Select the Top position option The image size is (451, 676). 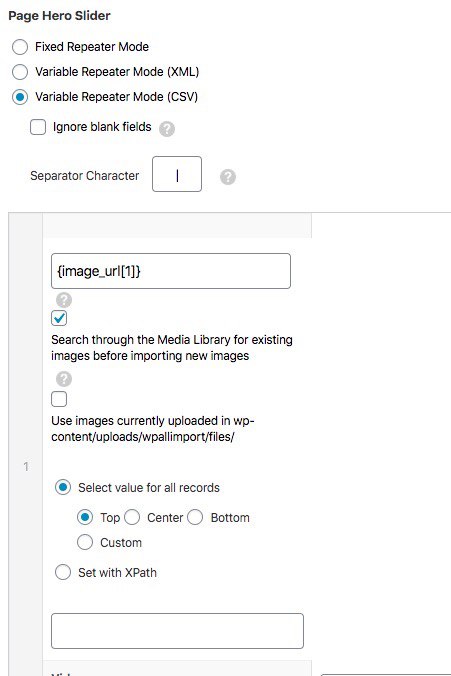pyautogui.click(x=85, y=517)
